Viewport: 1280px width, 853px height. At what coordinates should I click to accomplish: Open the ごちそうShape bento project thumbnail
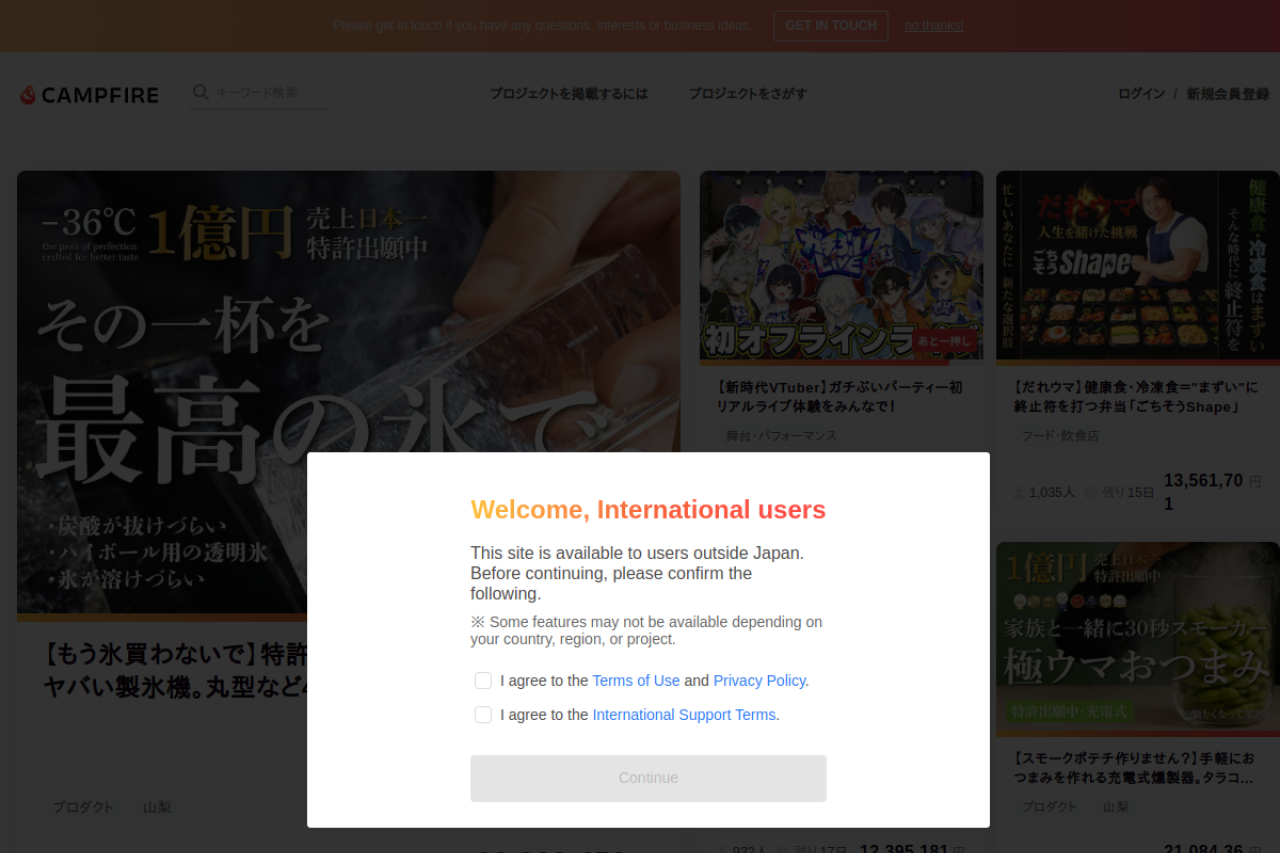pyautogui.click(x=1138, y=265)
